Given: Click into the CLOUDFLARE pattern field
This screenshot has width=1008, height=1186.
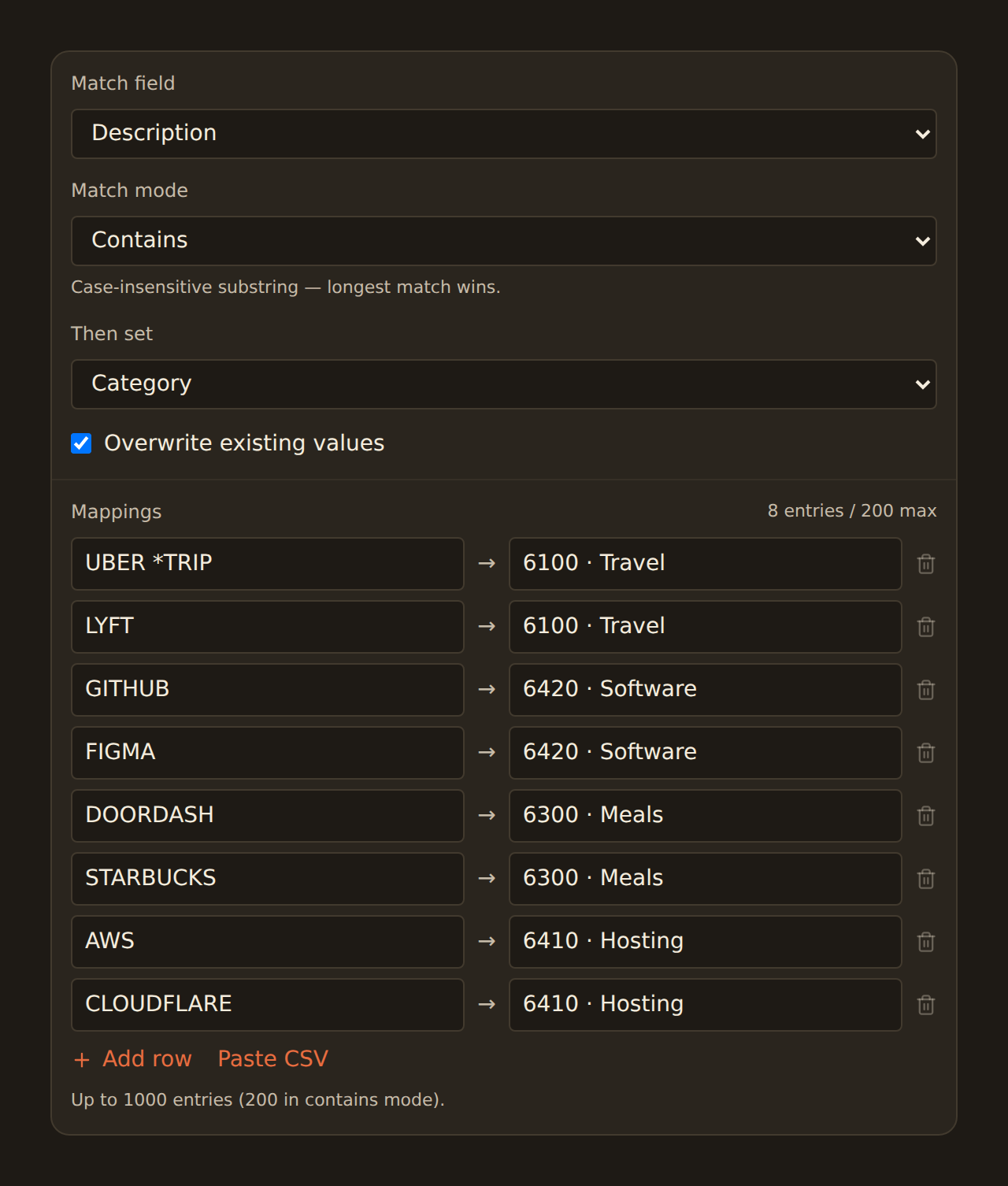Looking at the screenshot, I should pyautogui.click(x=268, y=1005).
